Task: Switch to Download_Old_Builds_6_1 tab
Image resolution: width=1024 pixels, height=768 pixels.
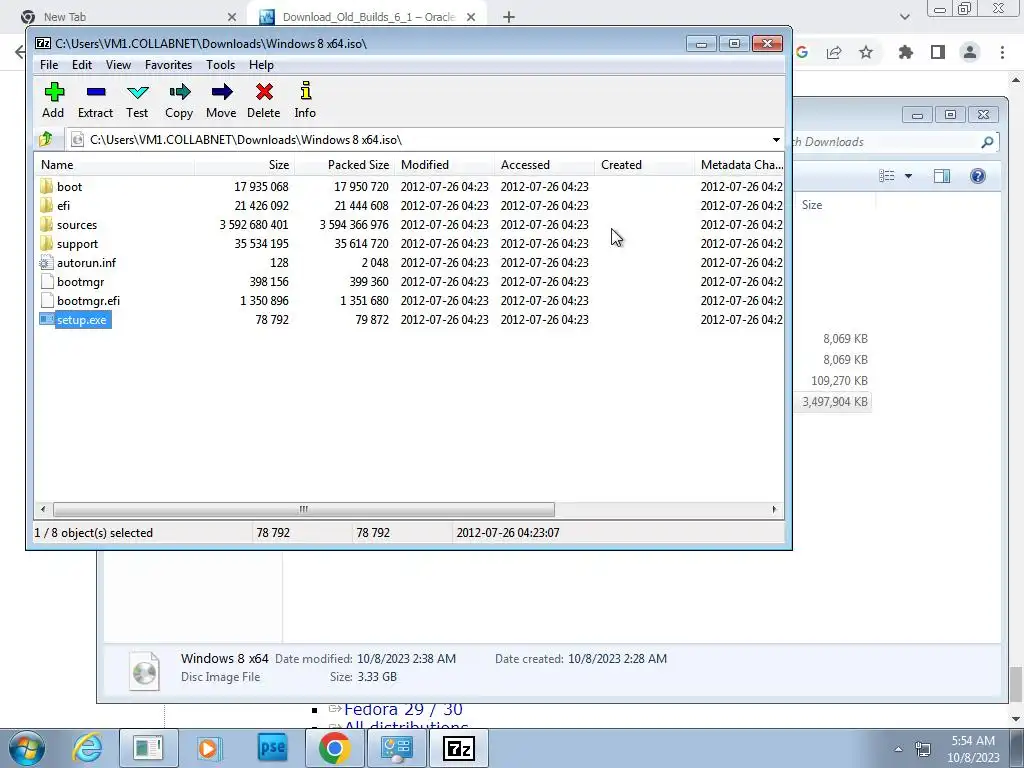Action: (x=368, y=17)
